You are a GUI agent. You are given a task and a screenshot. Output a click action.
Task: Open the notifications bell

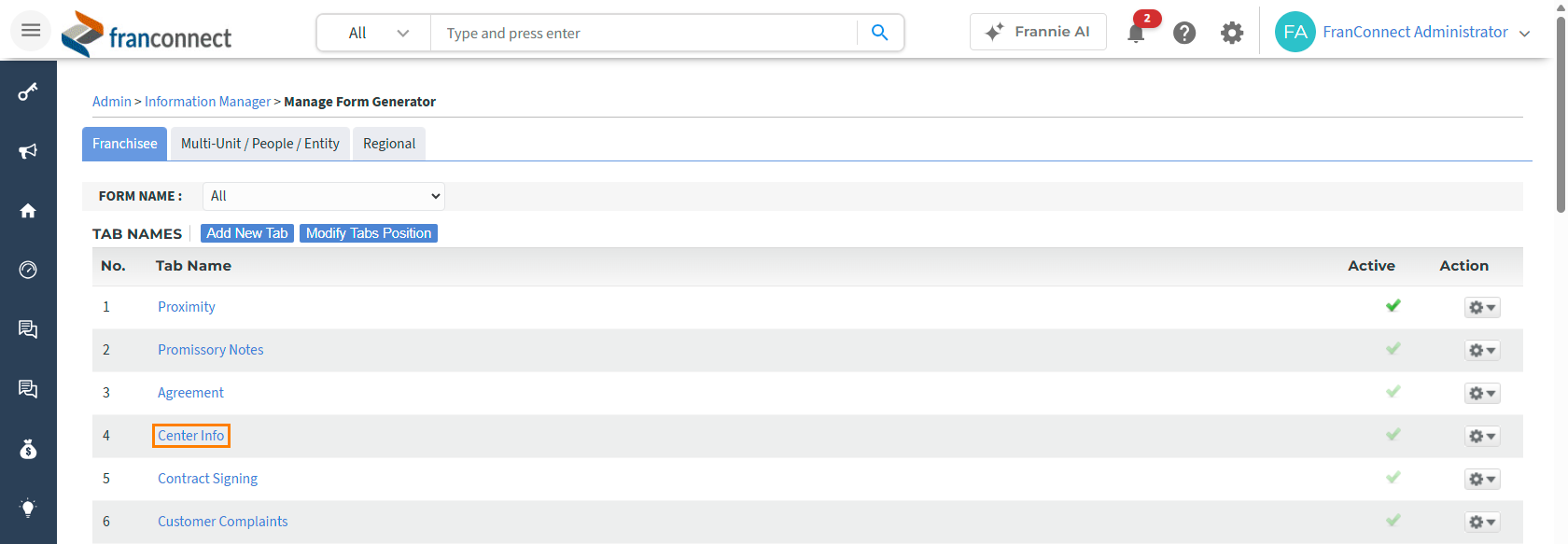pyautogui.click(x=1136, y=34)
